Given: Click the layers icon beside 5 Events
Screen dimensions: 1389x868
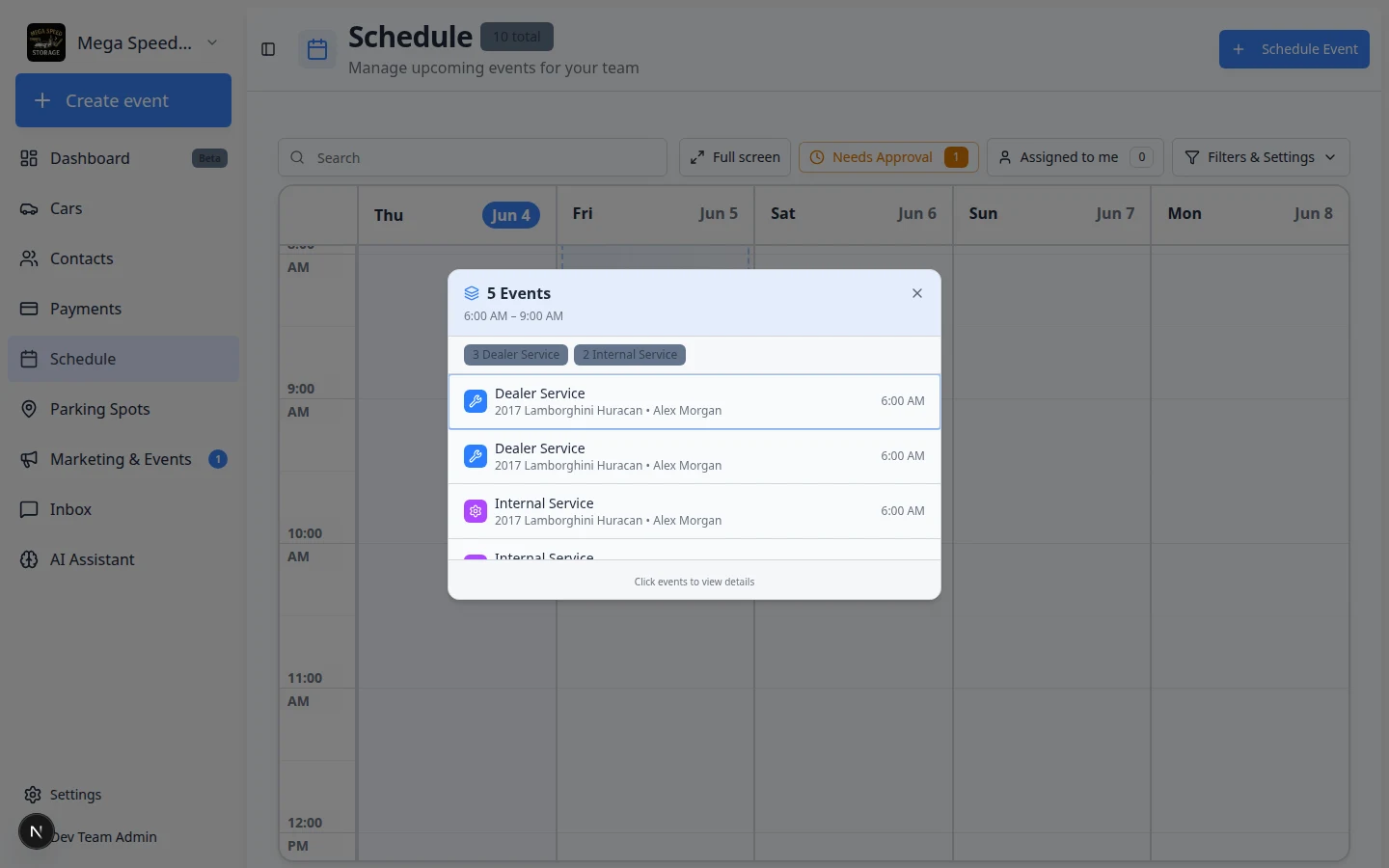Looking at the screenshot, I should click(472, 293).
